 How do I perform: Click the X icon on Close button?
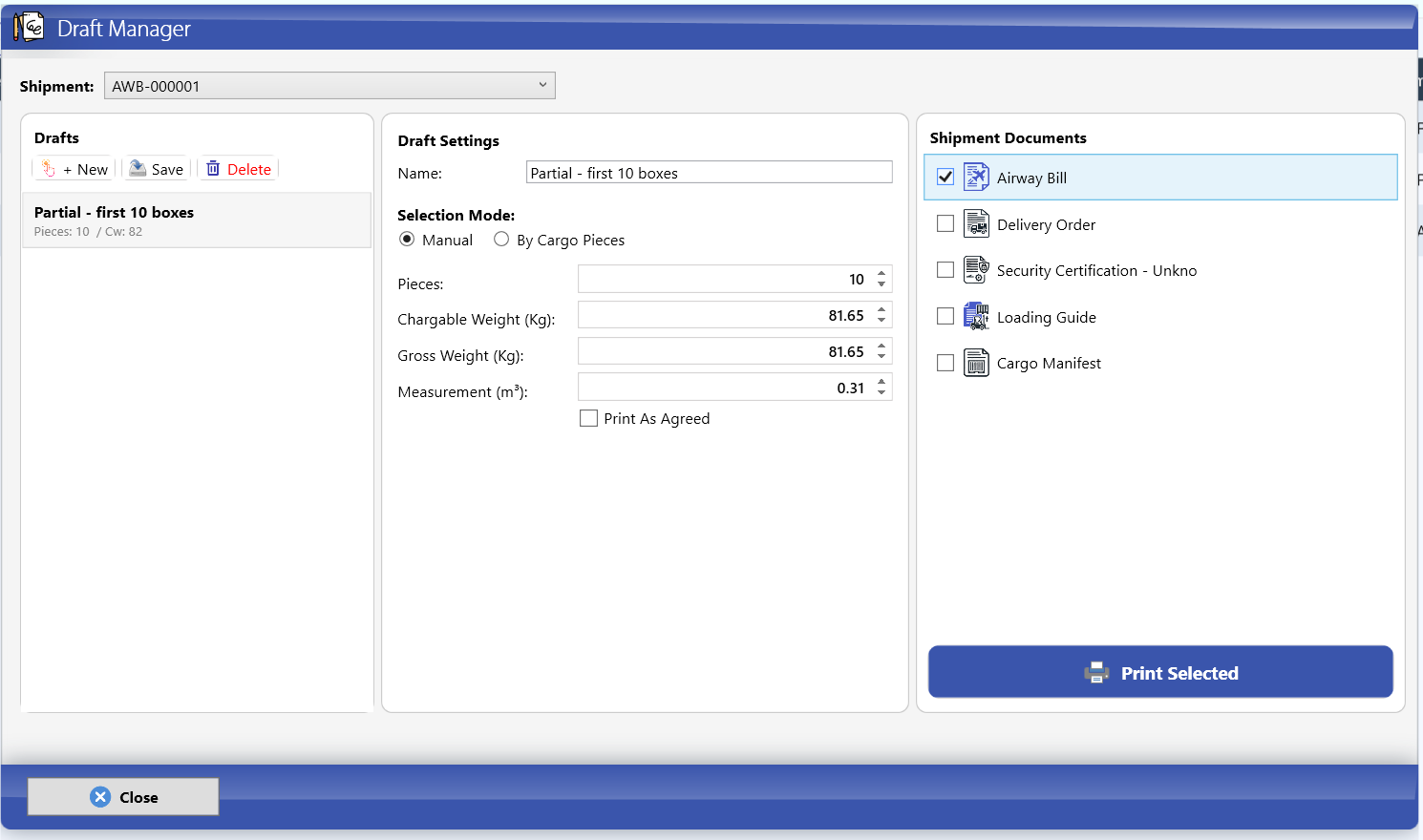(100, 797)
